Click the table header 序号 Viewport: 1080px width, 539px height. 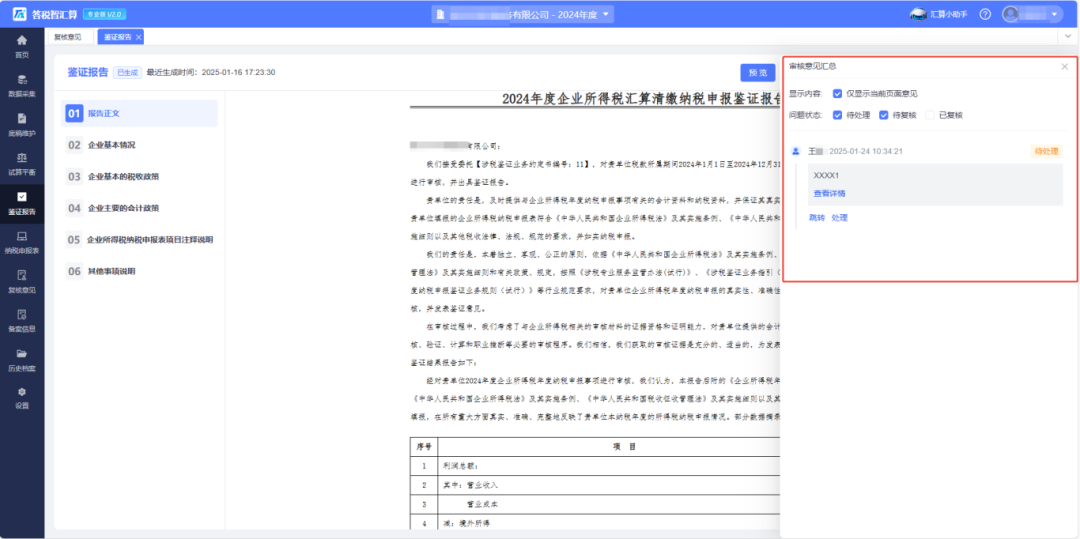coord(424,446)
